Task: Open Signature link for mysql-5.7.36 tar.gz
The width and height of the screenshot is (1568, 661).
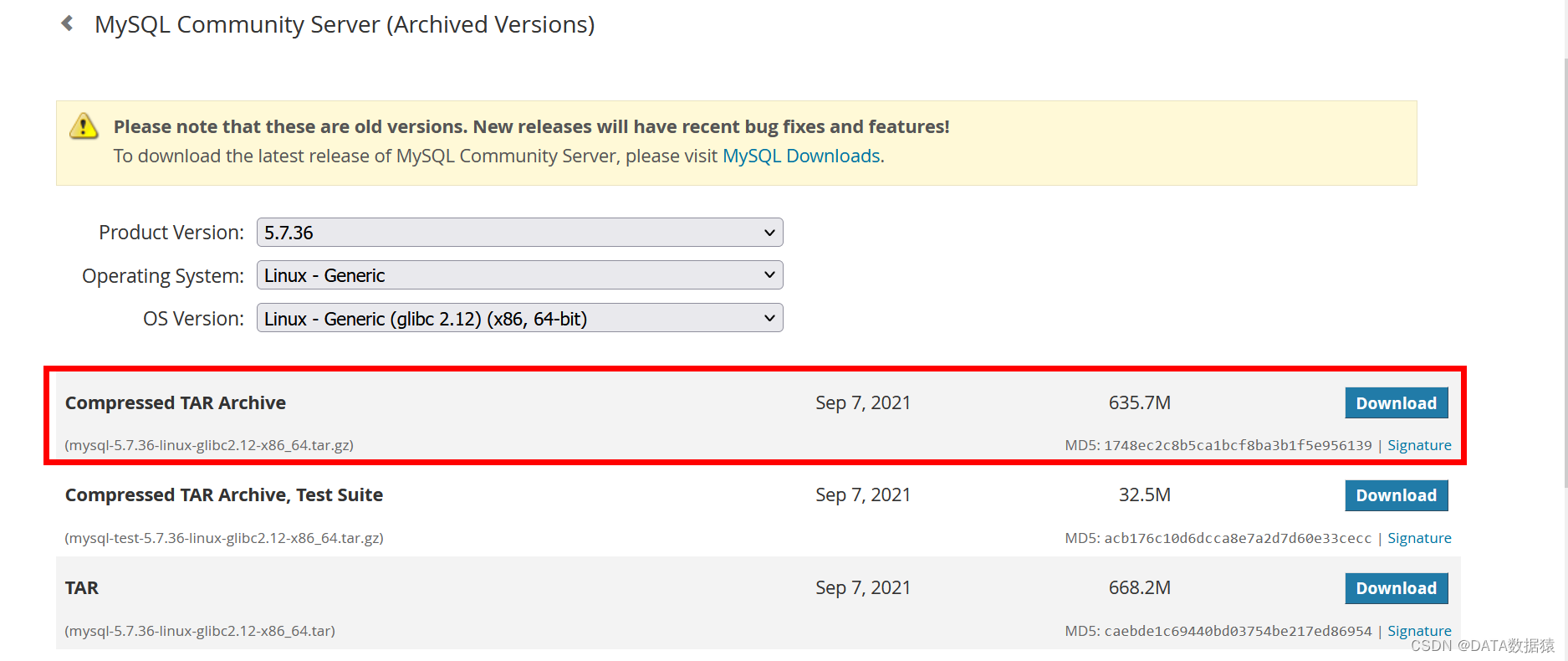Action: coord(1419,445)
